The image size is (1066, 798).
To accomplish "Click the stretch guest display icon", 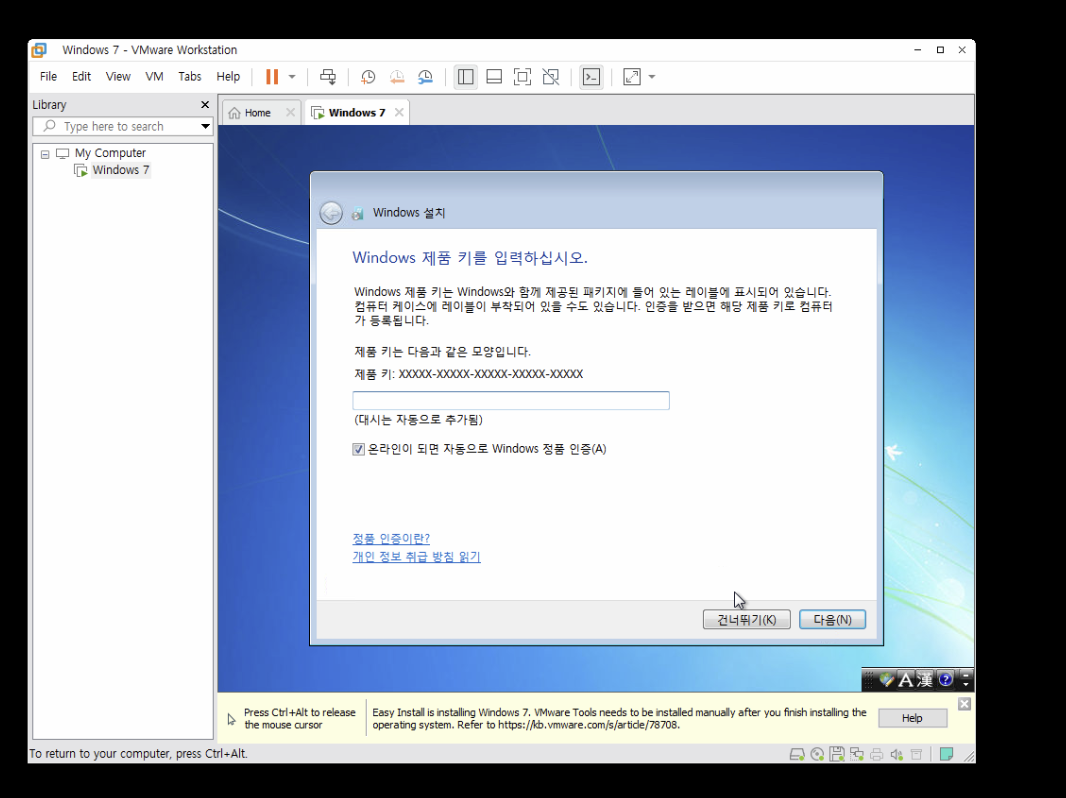I will [x=632, y=77].
